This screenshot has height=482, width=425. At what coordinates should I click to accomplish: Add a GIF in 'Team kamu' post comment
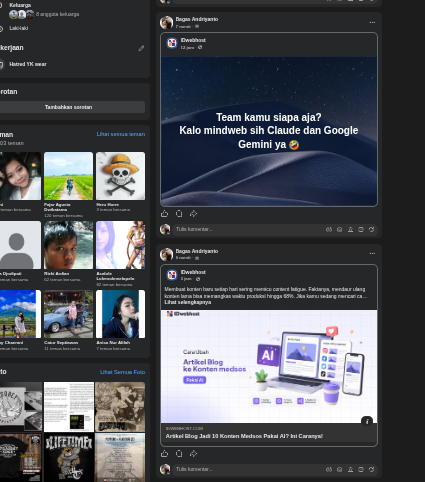(361, 229)
